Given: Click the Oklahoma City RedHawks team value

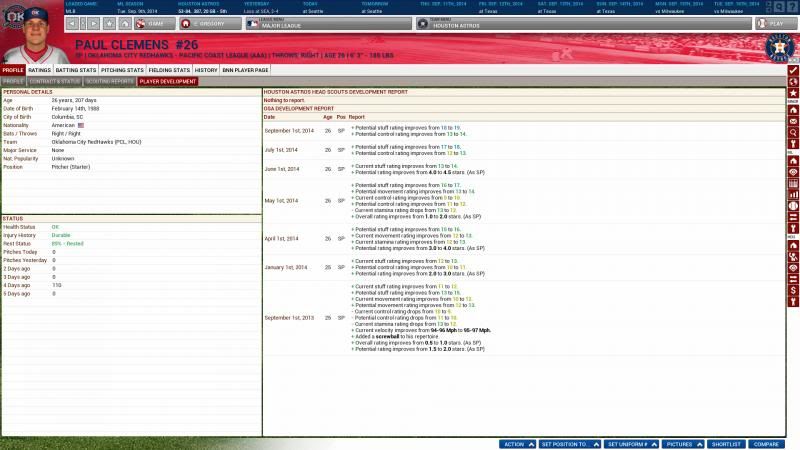Looking at the screenshot, I should point(96,142).
